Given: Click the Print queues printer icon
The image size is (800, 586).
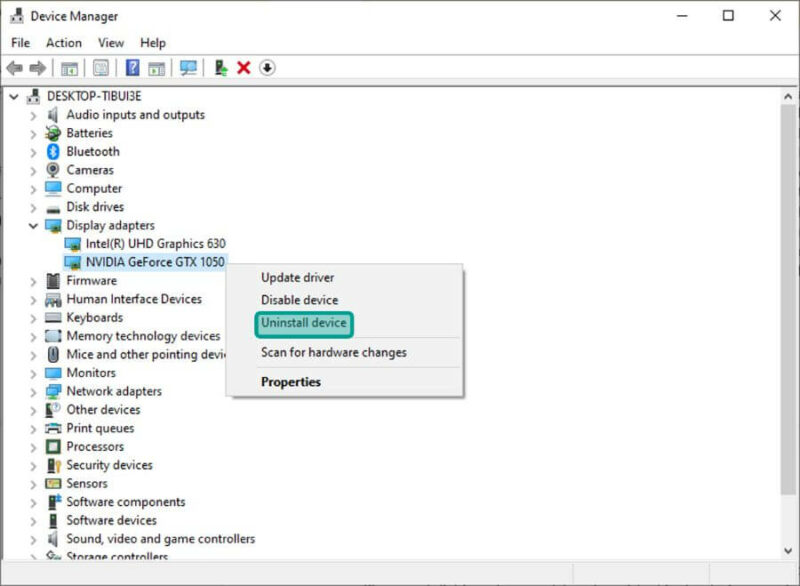Looking at the screenshot, I should 53,428.
